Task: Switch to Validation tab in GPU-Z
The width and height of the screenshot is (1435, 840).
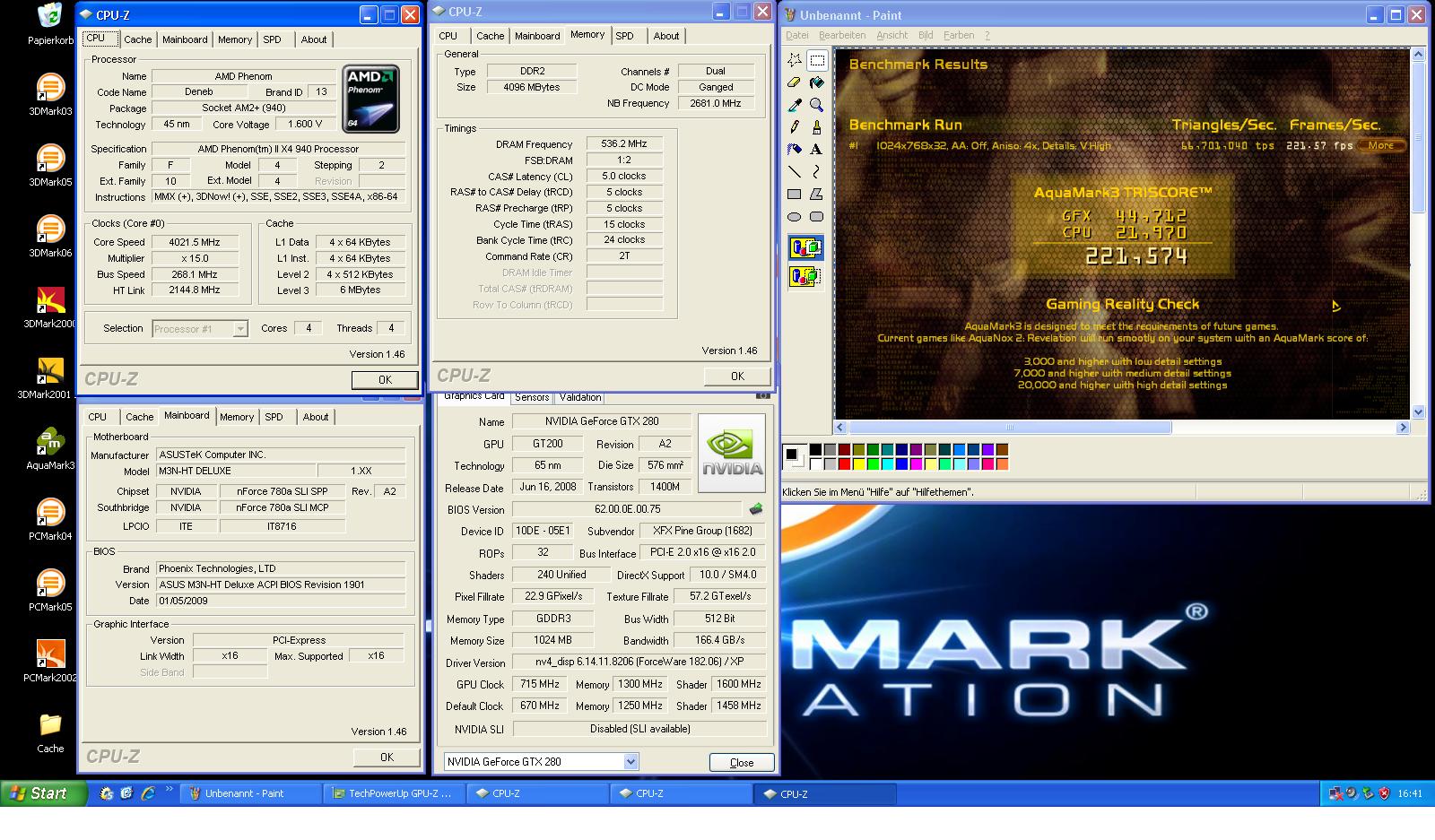Action: pyautogui.click(x=580, y=397)
